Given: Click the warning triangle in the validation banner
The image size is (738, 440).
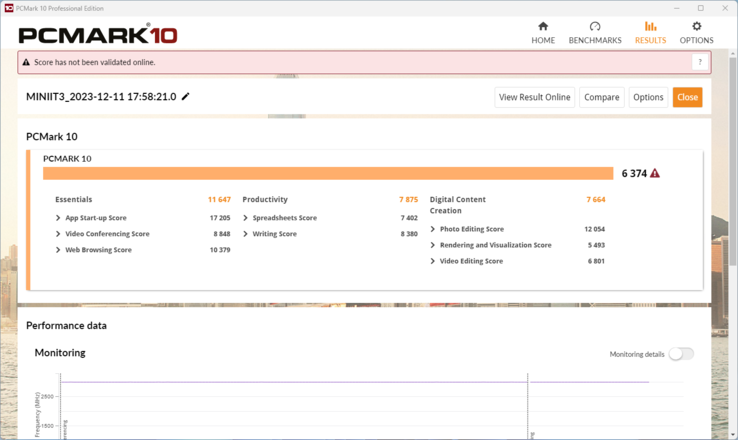Looking at the screenshot, I should click(26, 62).
